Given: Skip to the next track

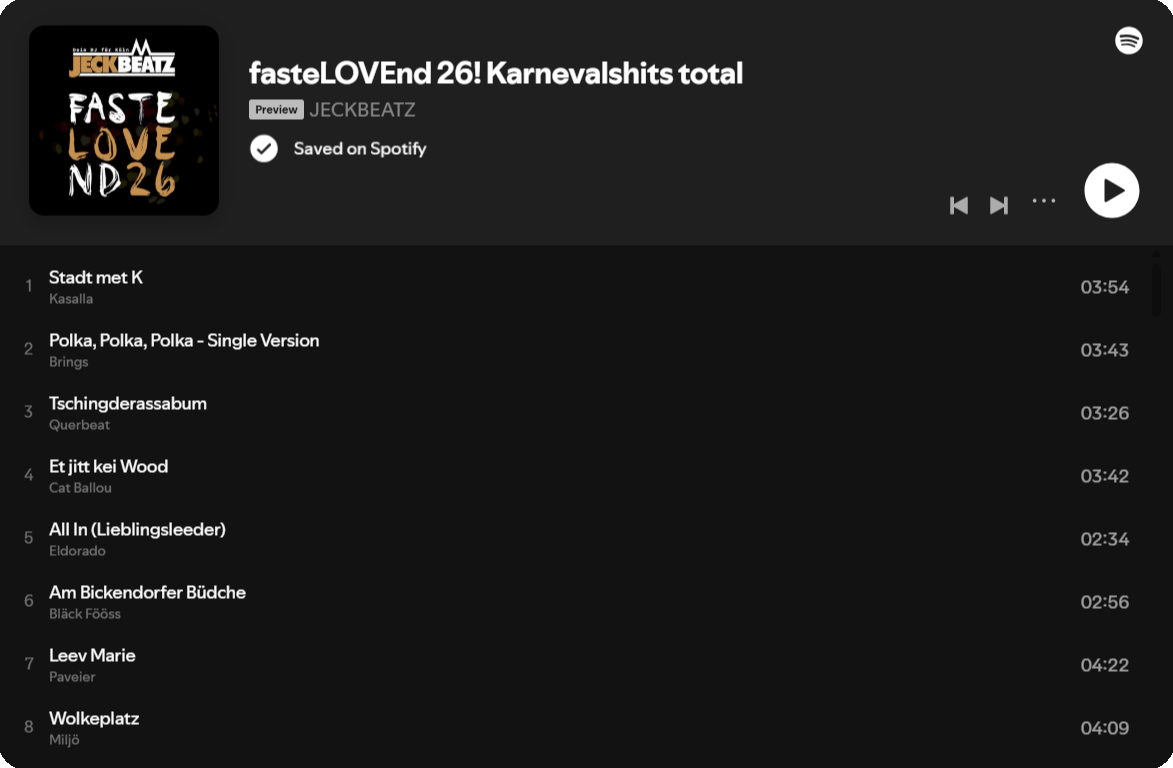Looking at the screenshot, I should tap(998, 205).
